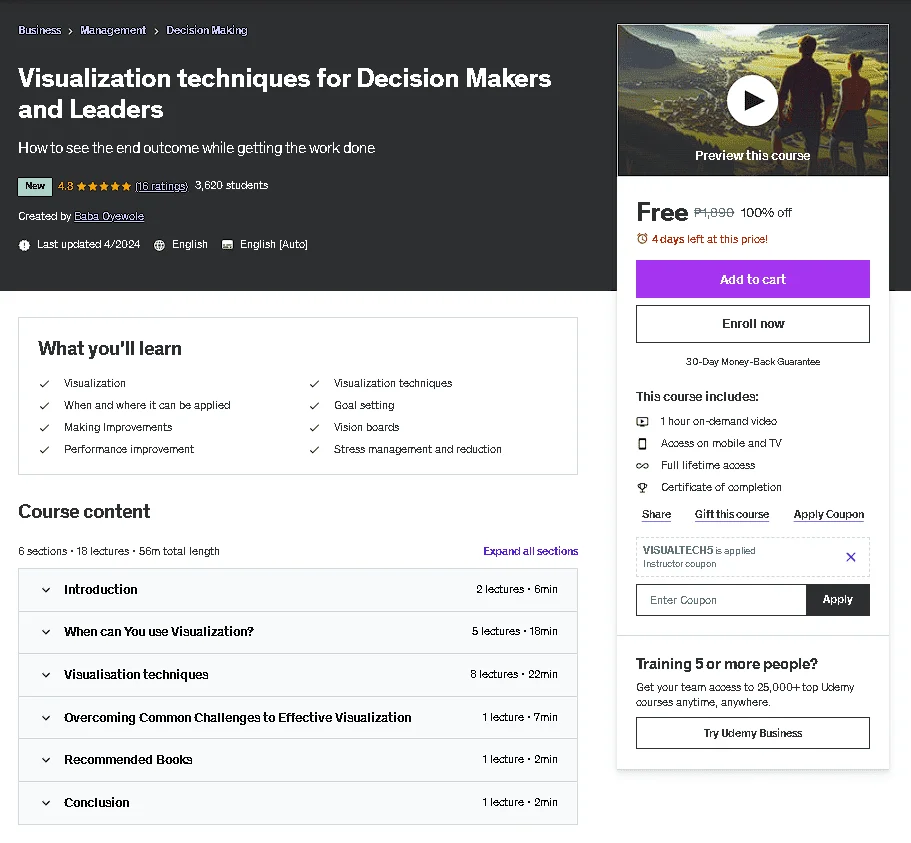
Task: Click the Preview this course caption
Action: pos(752,156)
